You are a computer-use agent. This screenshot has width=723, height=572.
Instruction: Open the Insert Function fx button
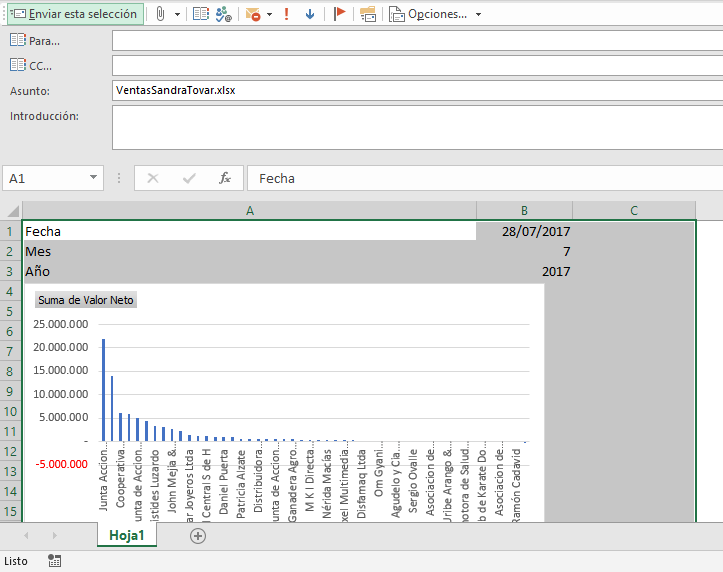click(x=225, y=178)
